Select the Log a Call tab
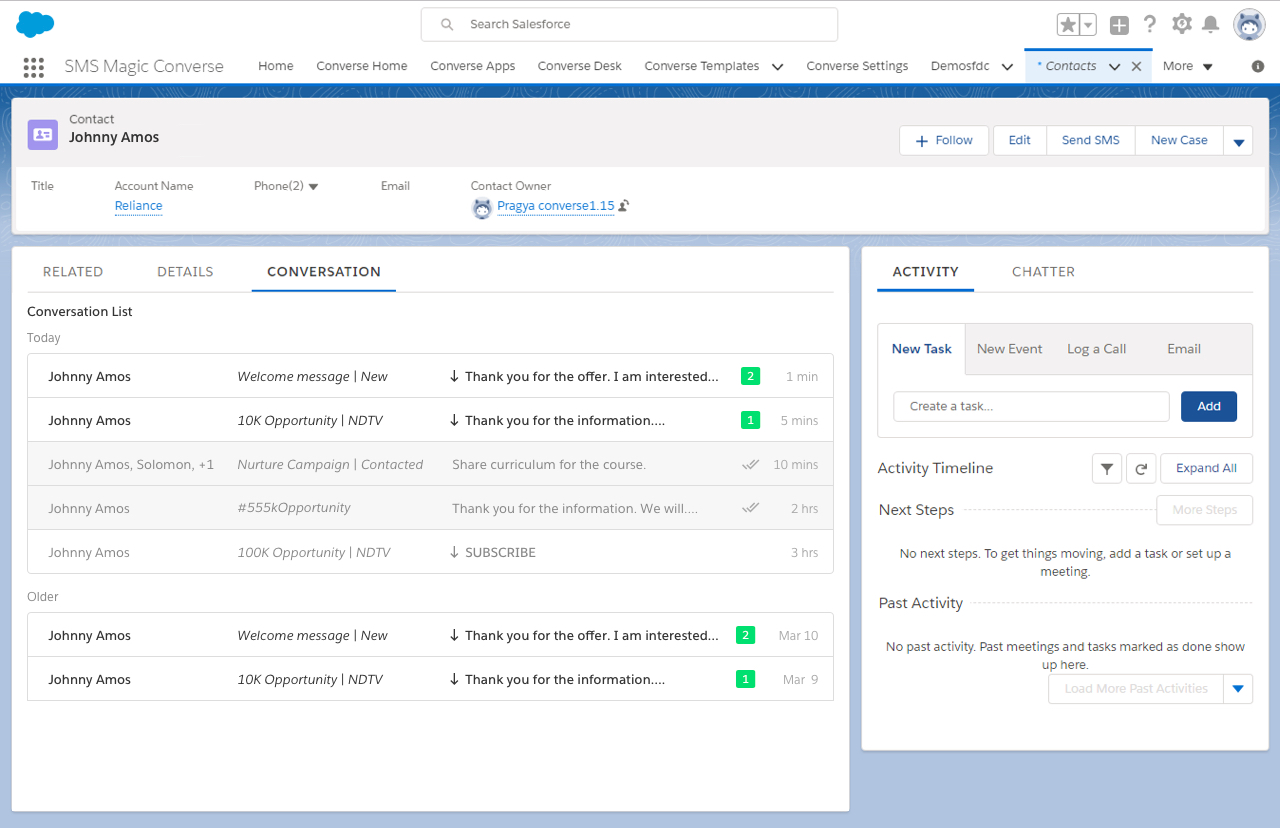The height and width of the screenshot is (828, 1280). tap(1097, 349)
